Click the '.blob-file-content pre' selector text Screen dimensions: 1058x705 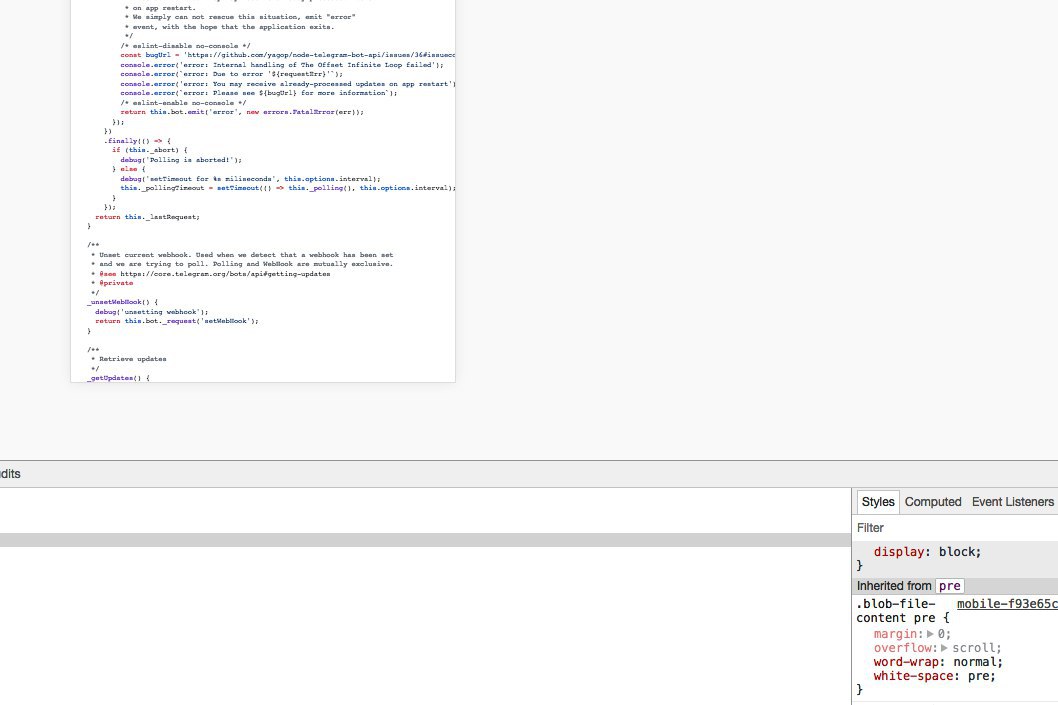tap(902, 611)
